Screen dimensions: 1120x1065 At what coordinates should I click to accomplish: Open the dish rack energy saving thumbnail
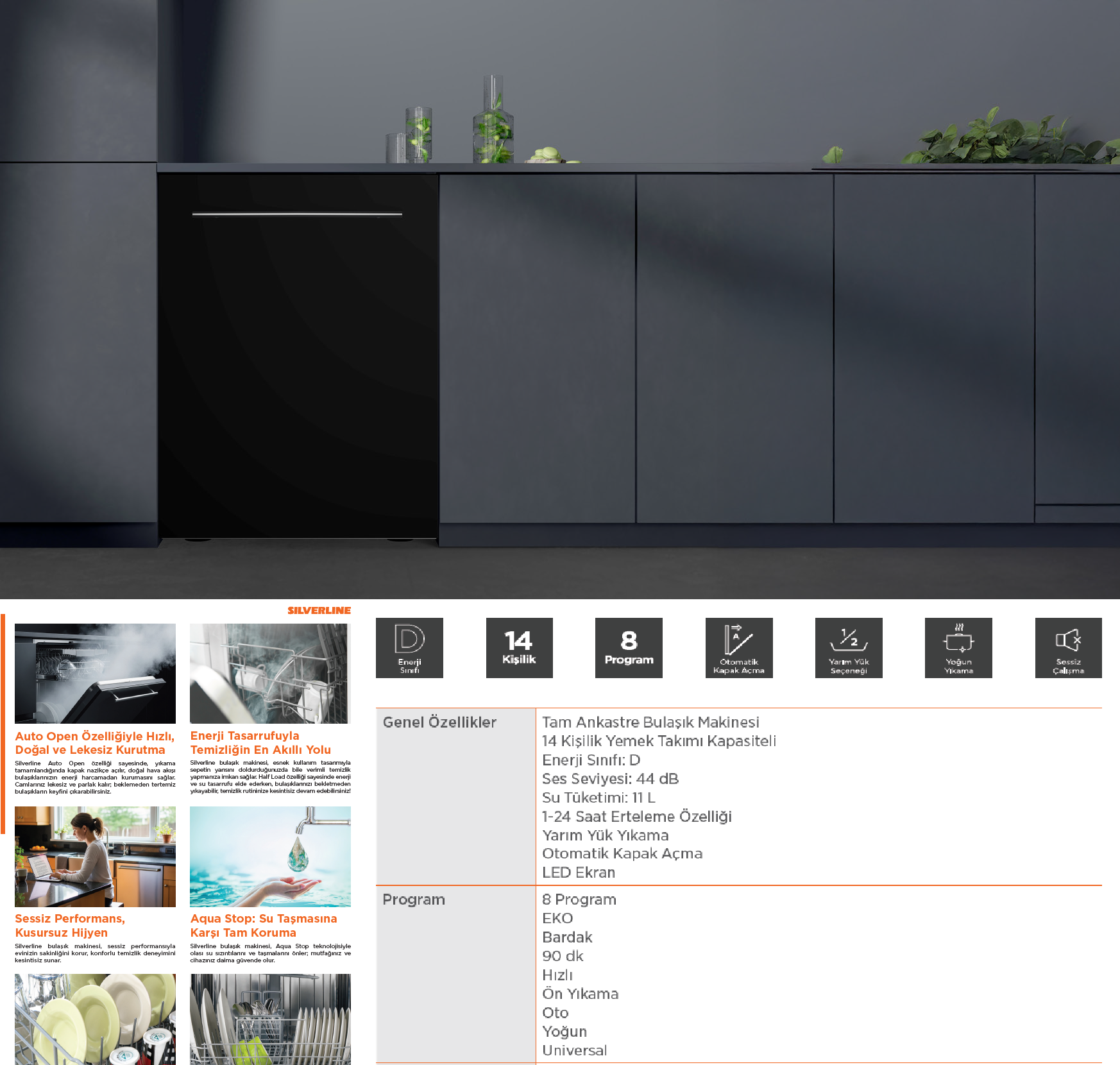click(x=270, y=674)
